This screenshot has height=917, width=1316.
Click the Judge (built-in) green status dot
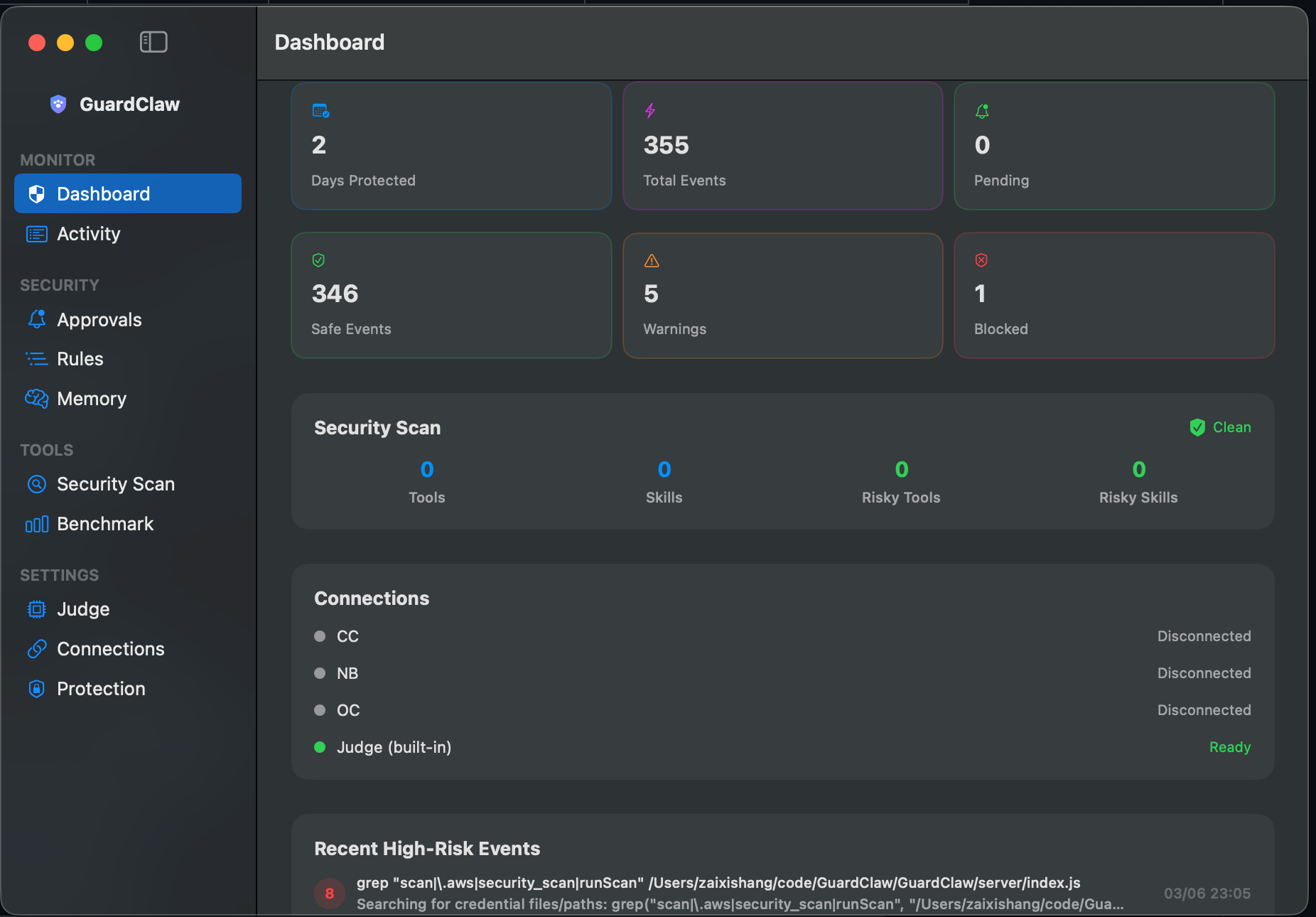pos(319,747)
